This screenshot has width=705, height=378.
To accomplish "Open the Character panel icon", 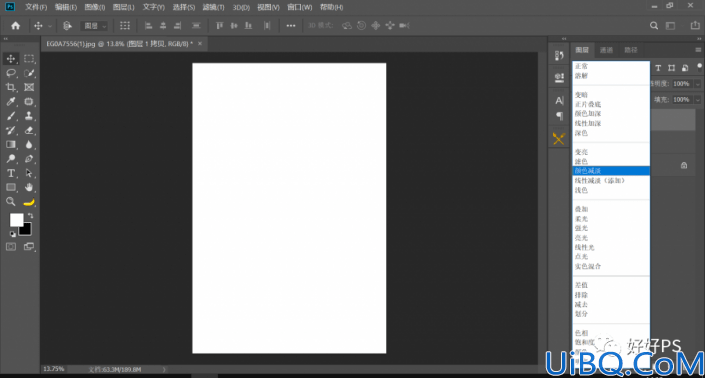I will click(559, 101).
